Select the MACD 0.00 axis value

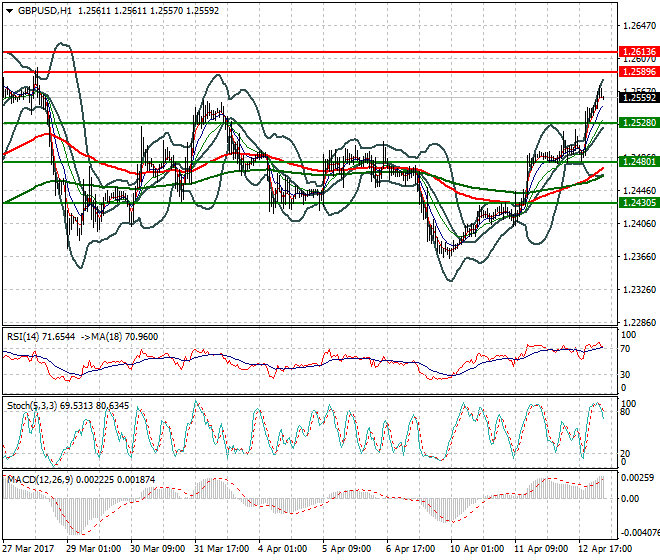[630, 499]
